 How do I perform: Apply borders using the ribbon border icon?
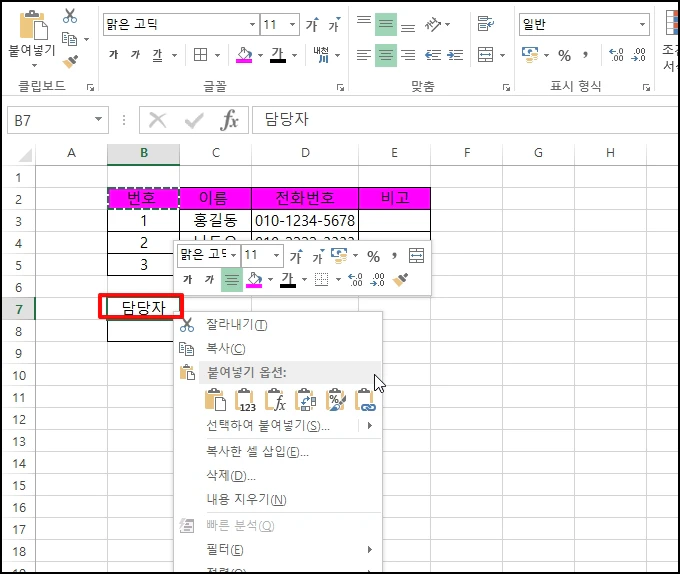[x=200, y=55]
